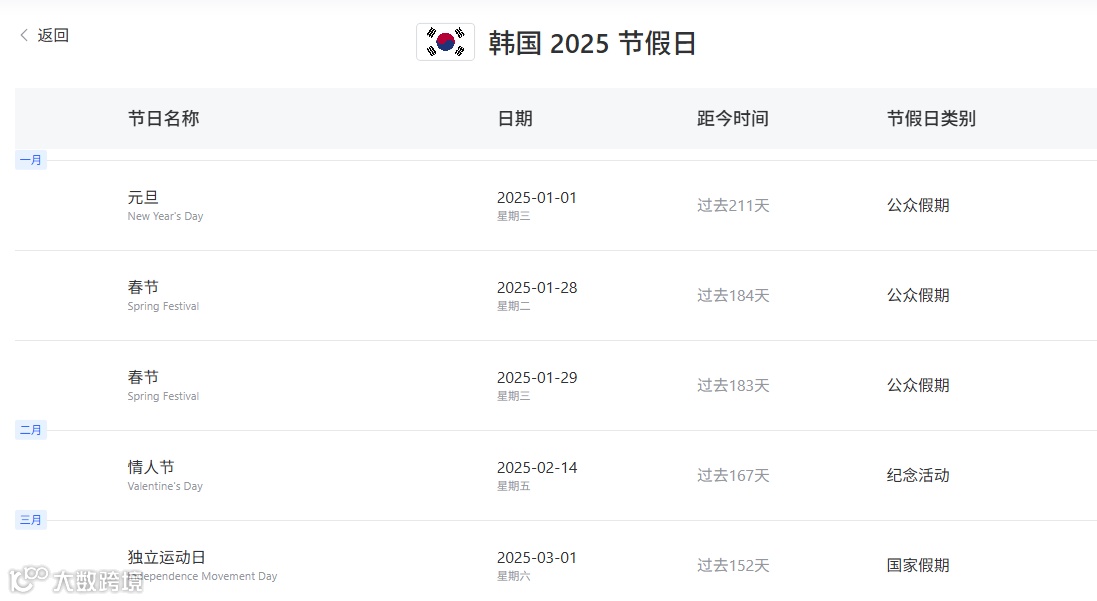Viewport: 1097px width, 601px height.
Task: Select the 二月 month marker
Action: (x=31, y=430)
